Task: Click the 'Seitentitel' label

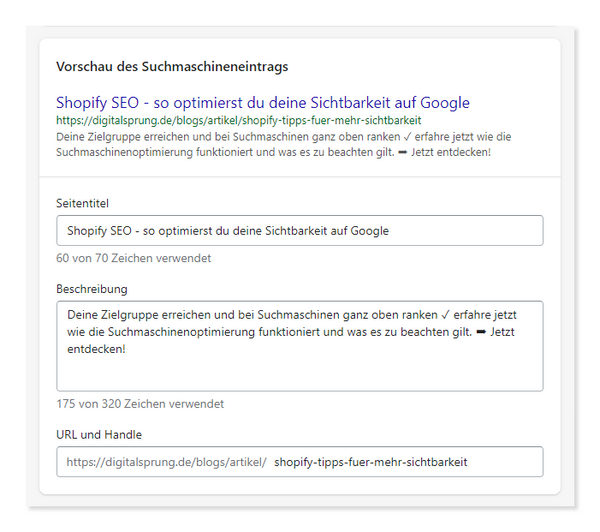Action: pos(82,203)
